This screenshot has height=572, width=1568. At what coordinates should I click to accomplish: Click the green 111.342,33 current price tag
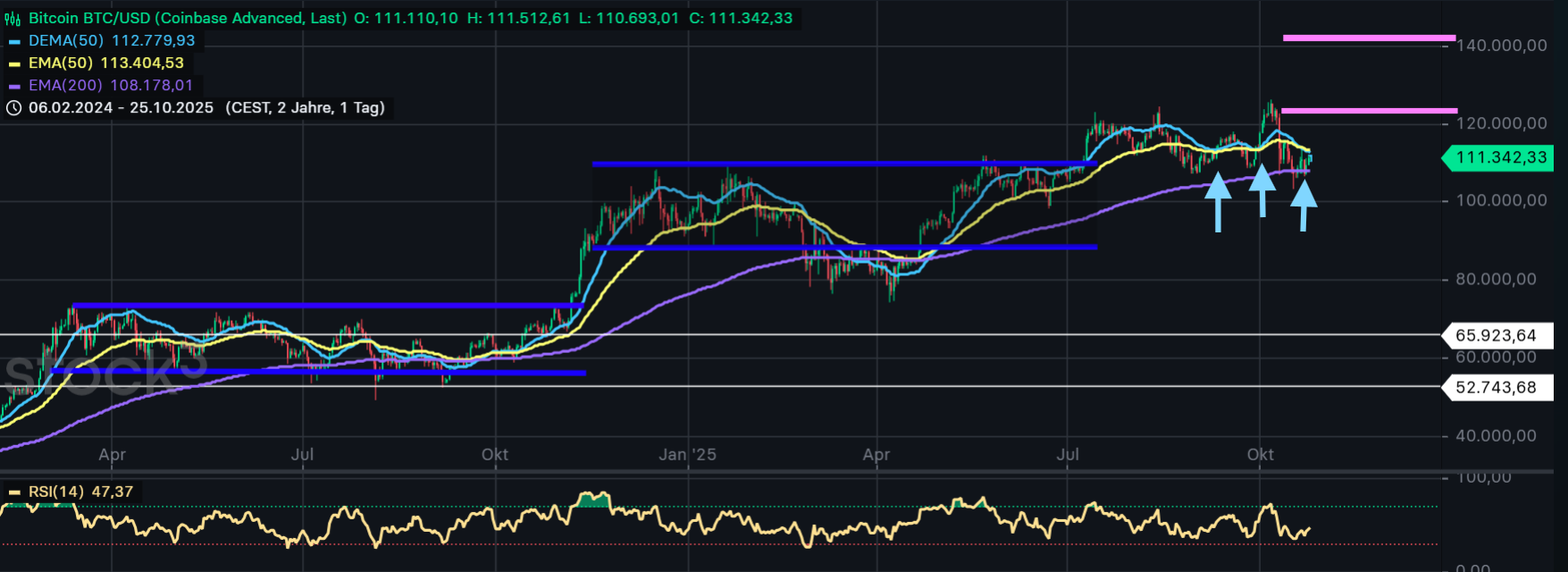click(x=1500, y=158)
